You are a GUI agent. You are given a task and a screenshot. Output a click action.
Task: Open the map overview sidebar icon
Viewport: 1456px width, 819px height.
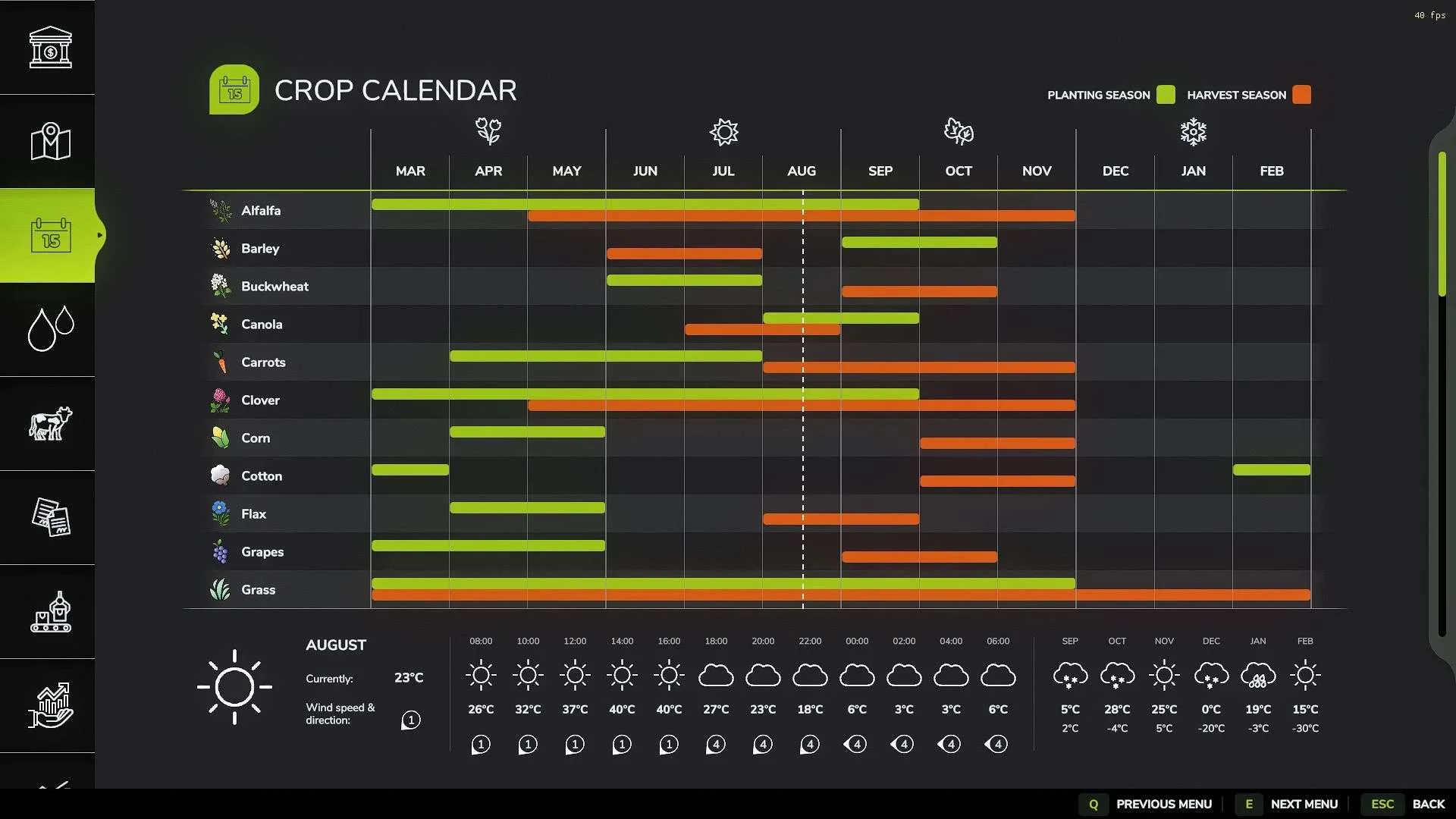tap(50, 141)
